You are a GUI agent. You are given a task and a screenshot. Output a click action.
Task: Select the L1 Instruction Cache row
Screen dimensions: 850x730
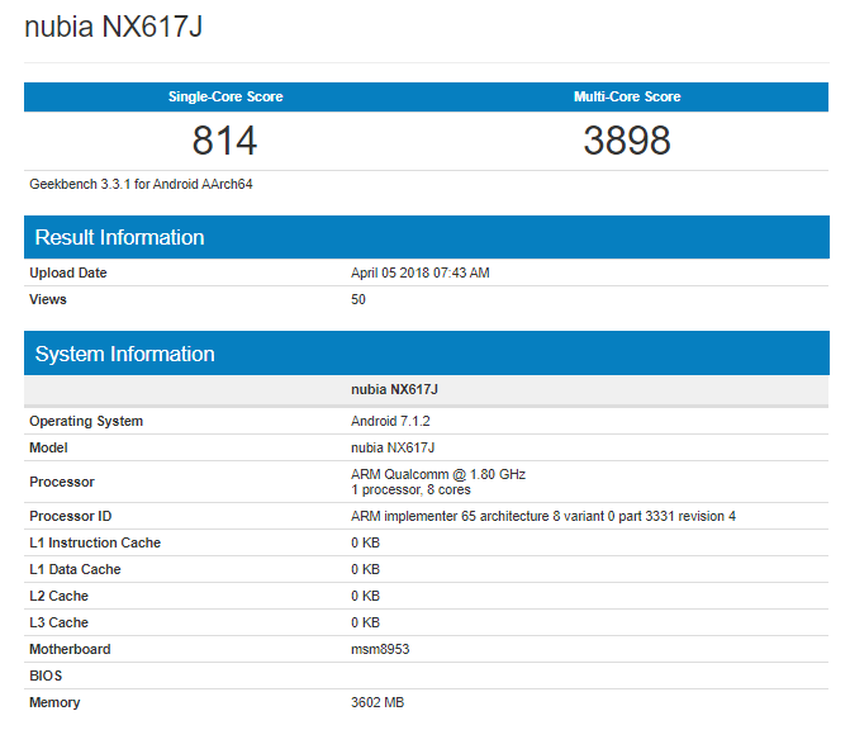point(95,542)
